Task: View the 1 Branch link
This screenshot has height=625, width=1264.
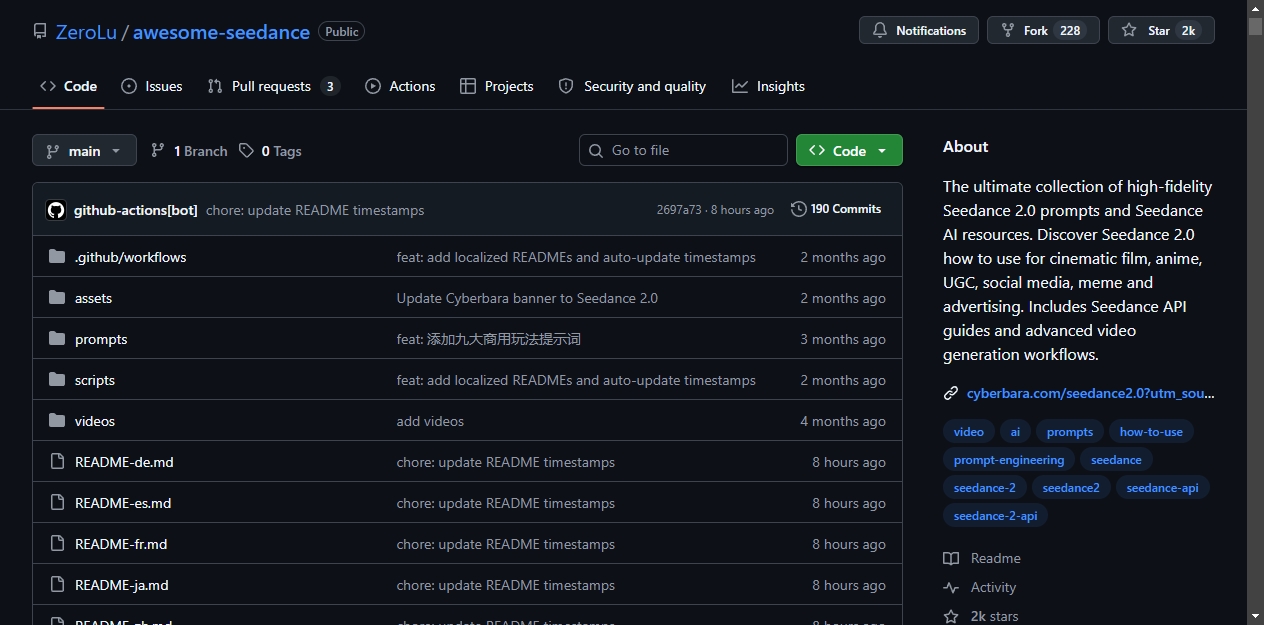Action: pos(189,151)
